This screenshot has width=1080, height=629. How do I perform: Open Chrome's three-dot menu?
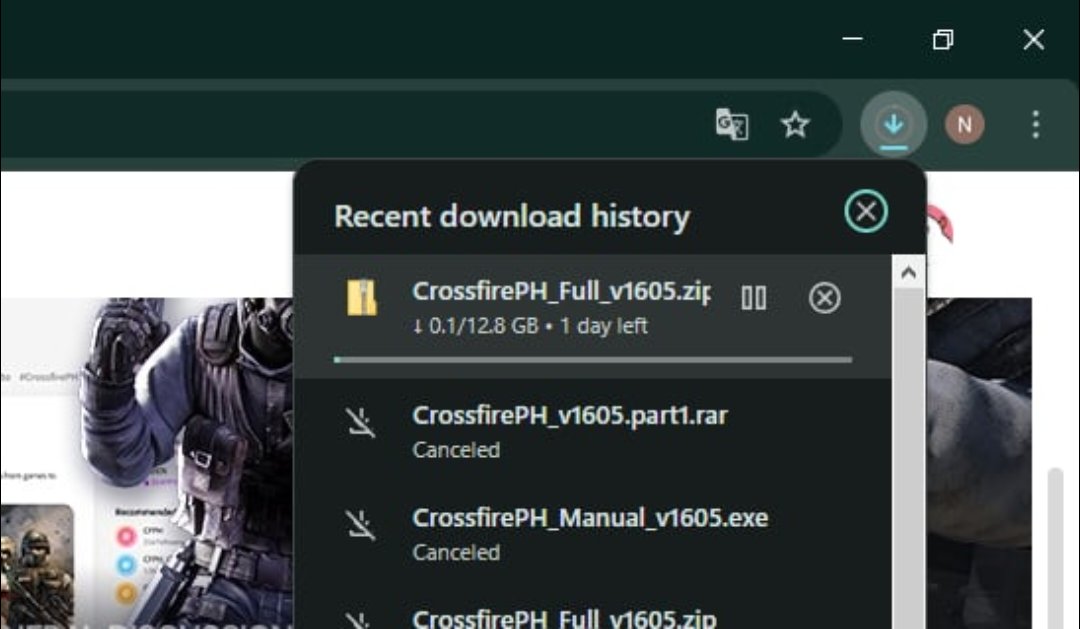pos(1035,125)
